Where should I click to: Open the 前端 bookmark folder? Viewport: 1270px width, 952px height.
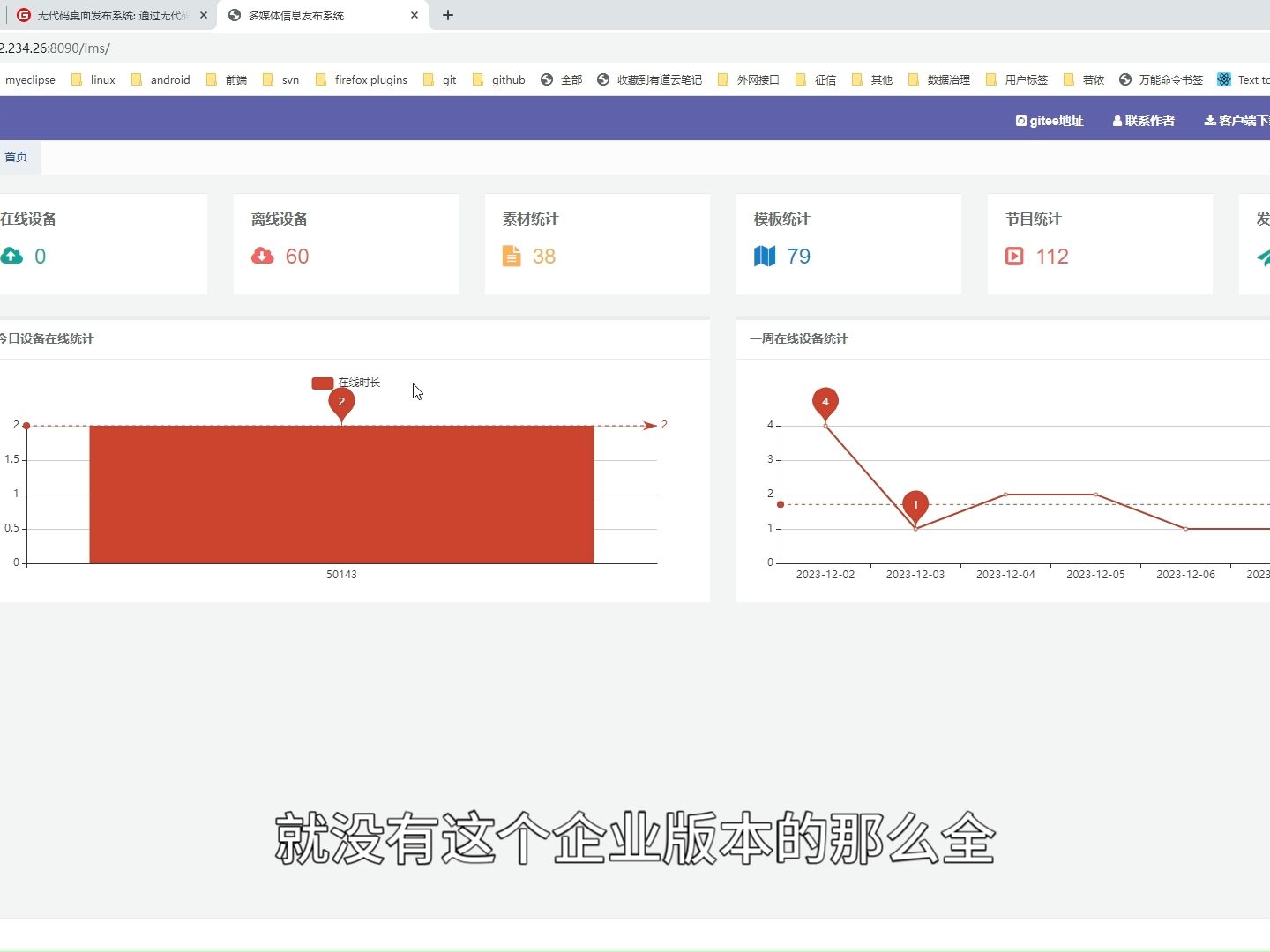click(227, 79)
